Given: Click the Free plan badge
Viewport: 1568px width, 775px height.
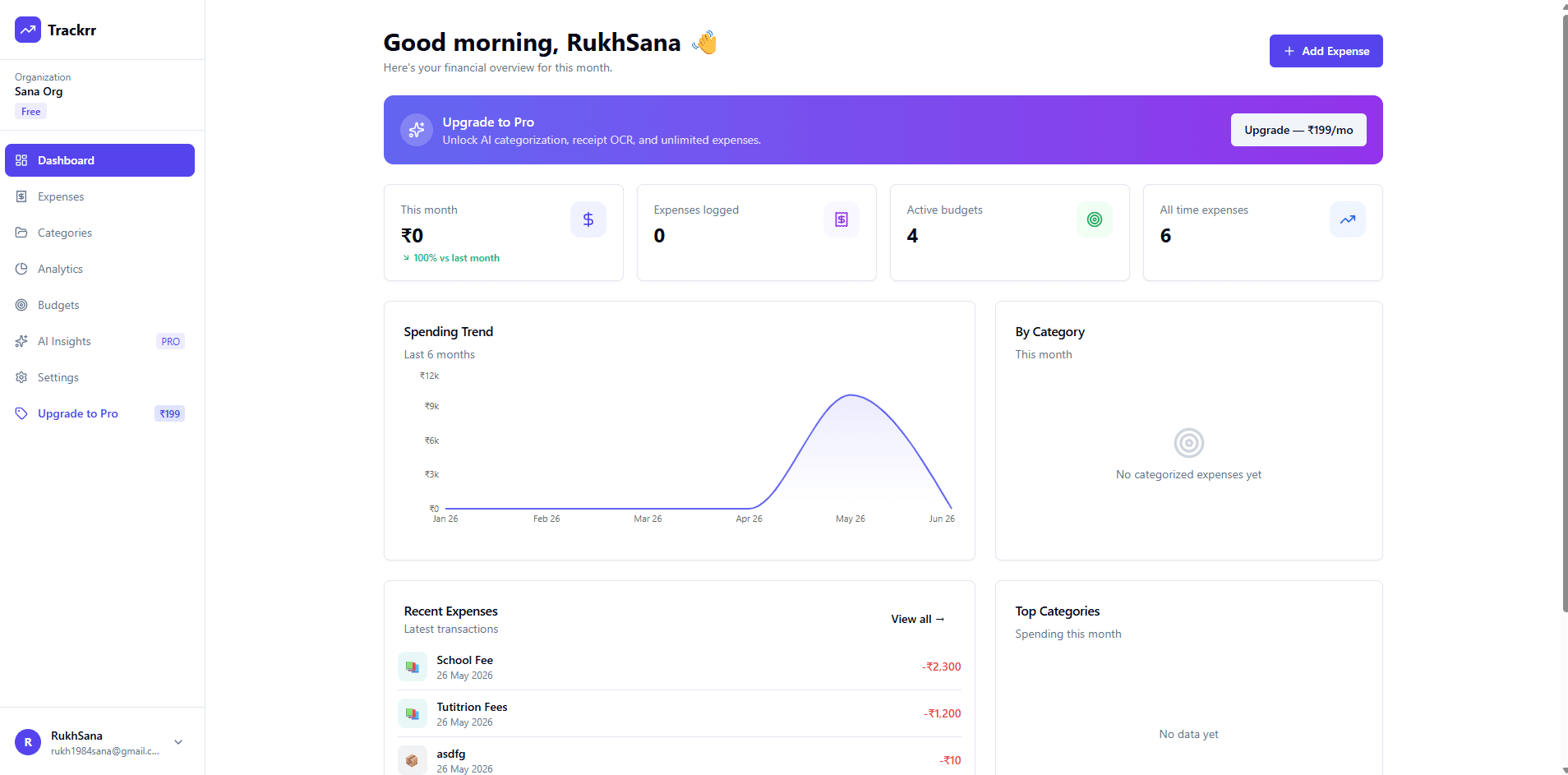Looking at the screenshot, I should [30, 112].
